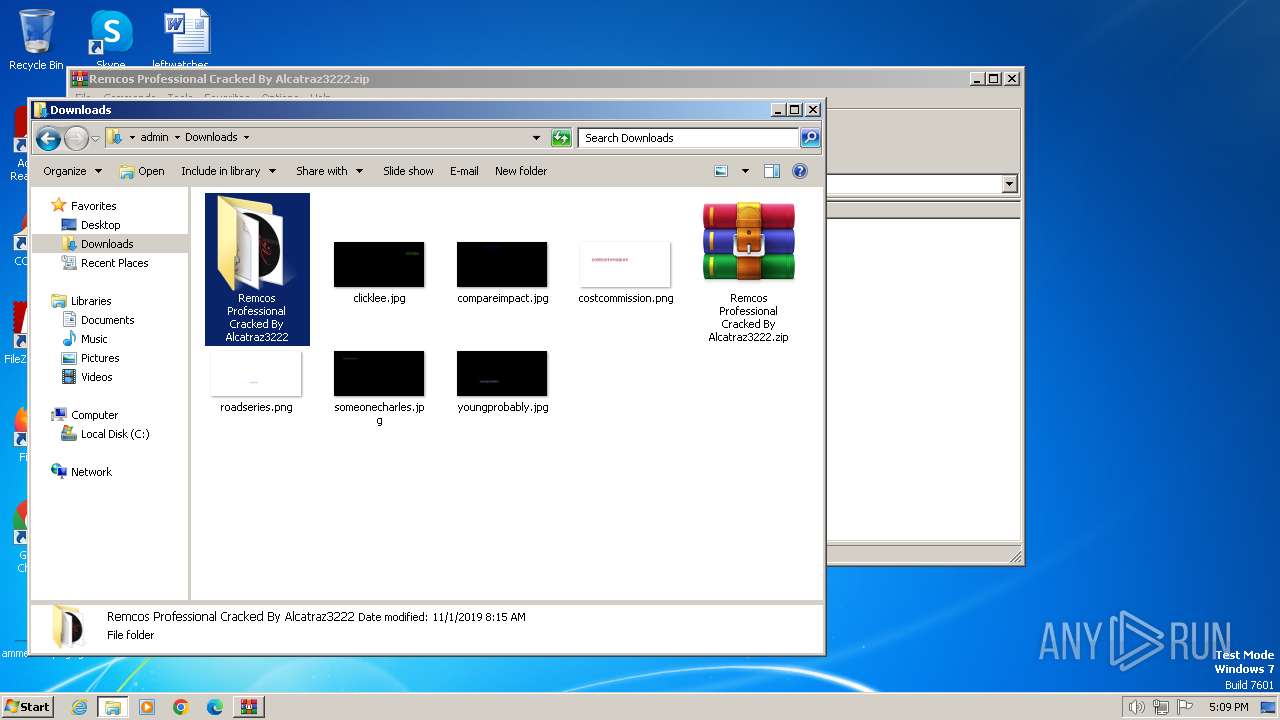Open Pictures library
Viewport: 1280px width, 720px height.
100,358
